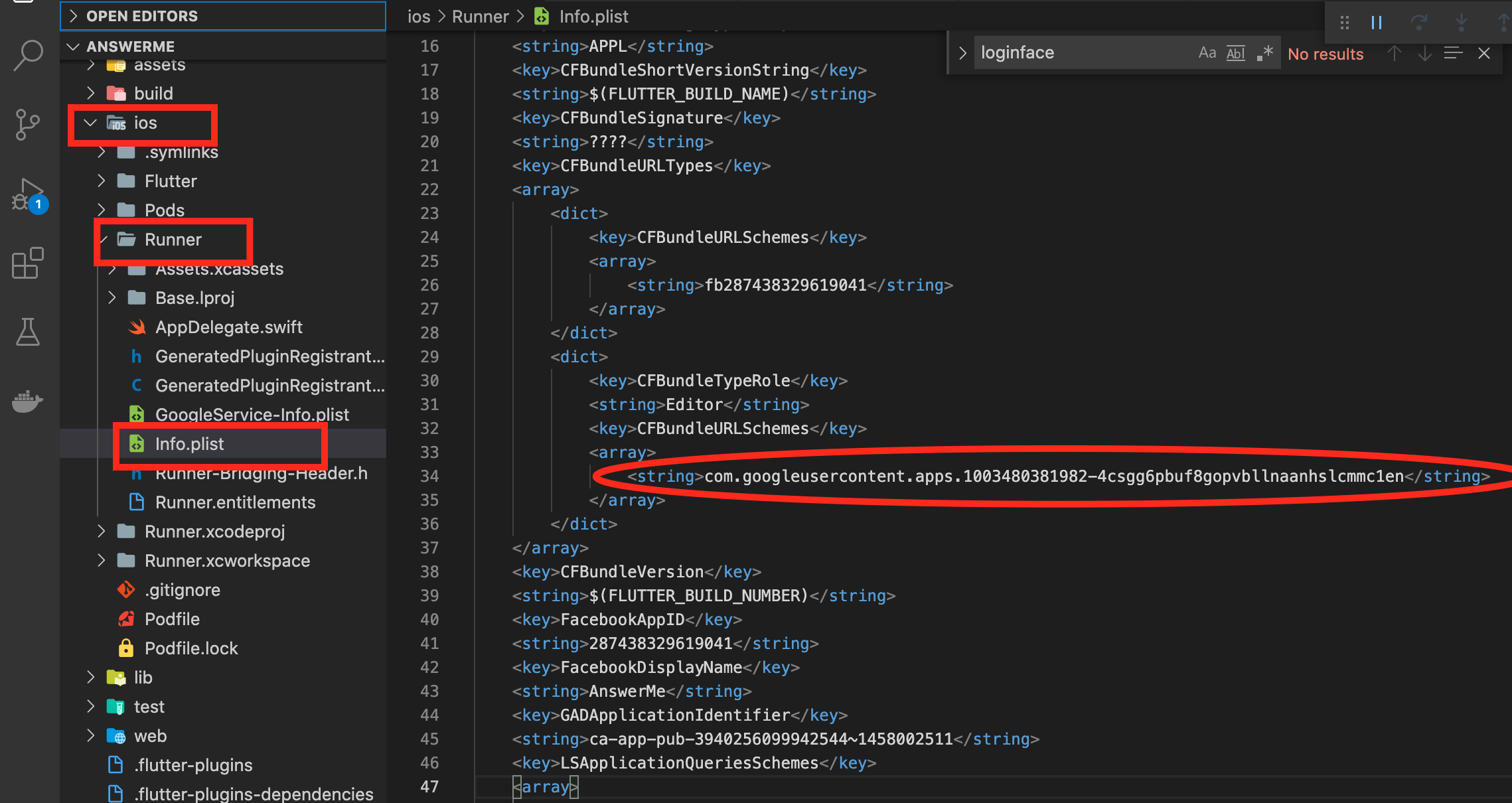Open the Testing flask view
Image resolution: width=1512 pixels, height=803 pixels.
[x=29, y=332]
